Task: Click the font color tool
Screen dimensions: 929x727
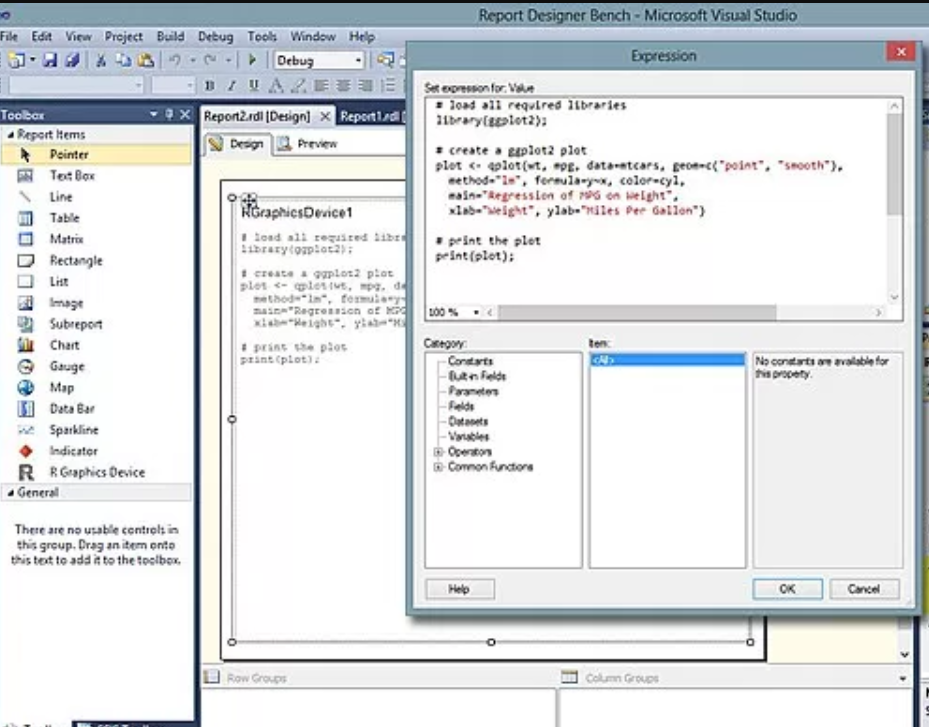Action: 276,86
